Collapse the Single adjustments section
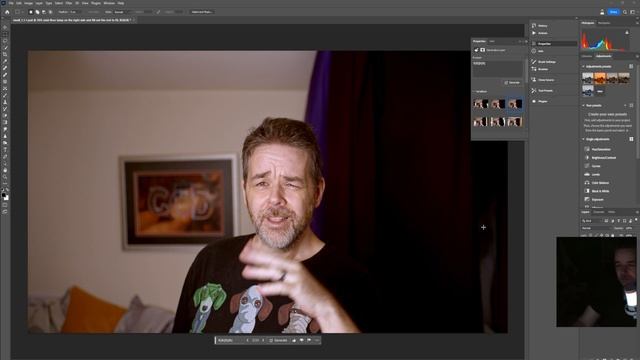The height and width of the screenshot is (360, 640). click(583, 139)
